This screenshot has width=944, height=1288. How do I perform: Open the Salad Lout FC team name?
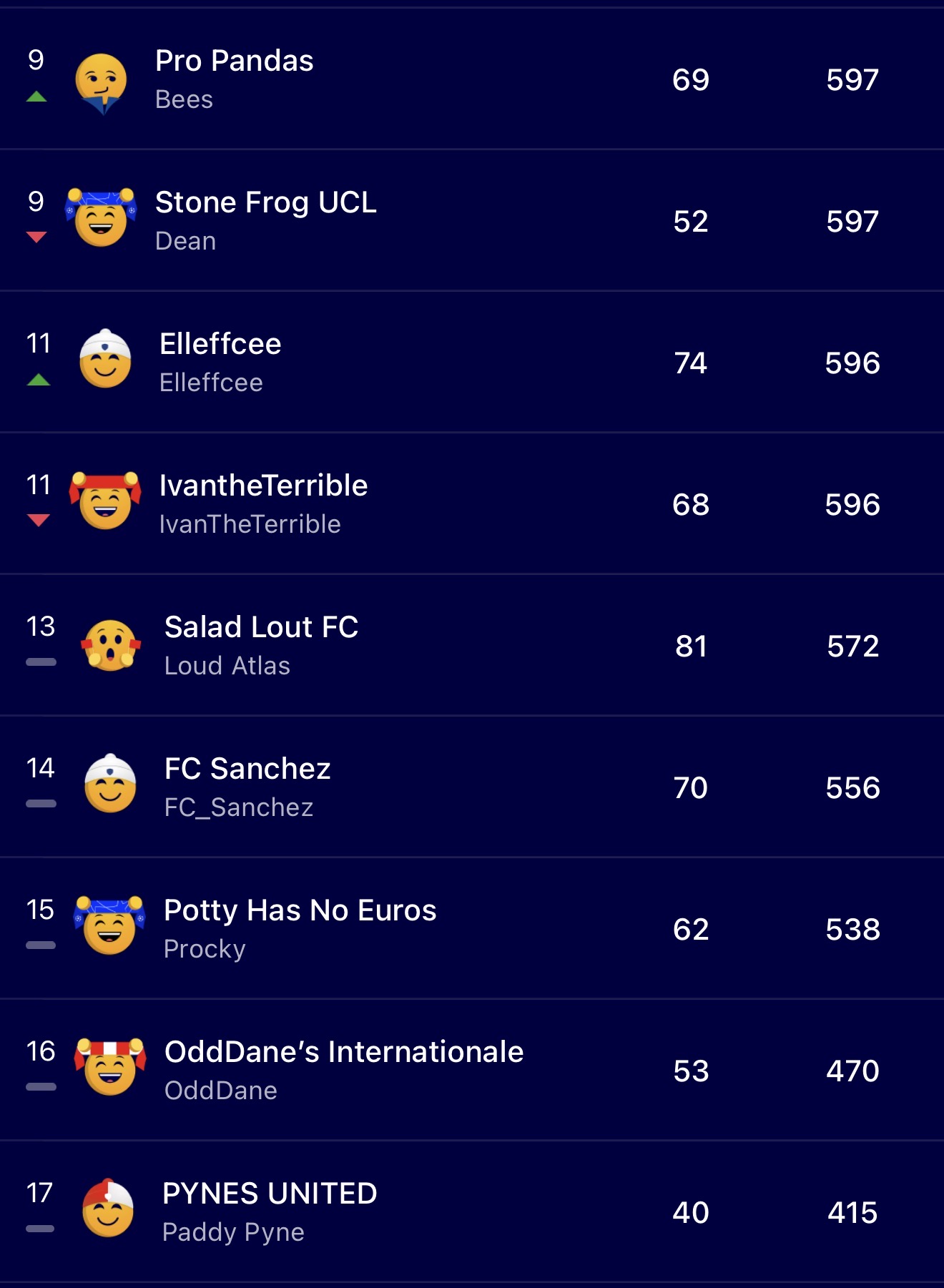click(261, 627)
